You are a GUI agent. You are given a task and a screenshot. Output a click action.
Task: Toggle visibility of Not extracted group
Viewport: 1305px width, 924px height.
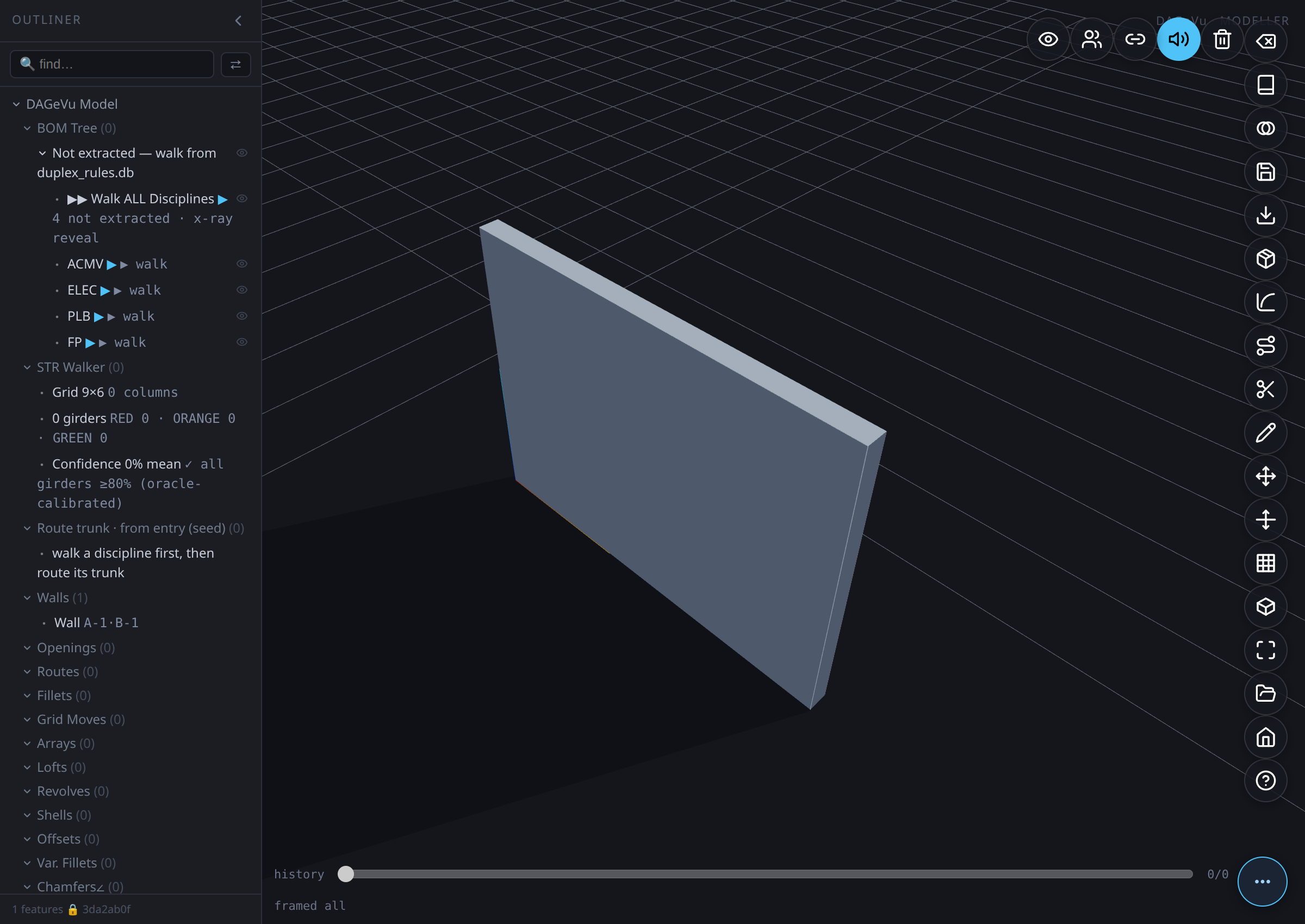(x=242, y=153)
